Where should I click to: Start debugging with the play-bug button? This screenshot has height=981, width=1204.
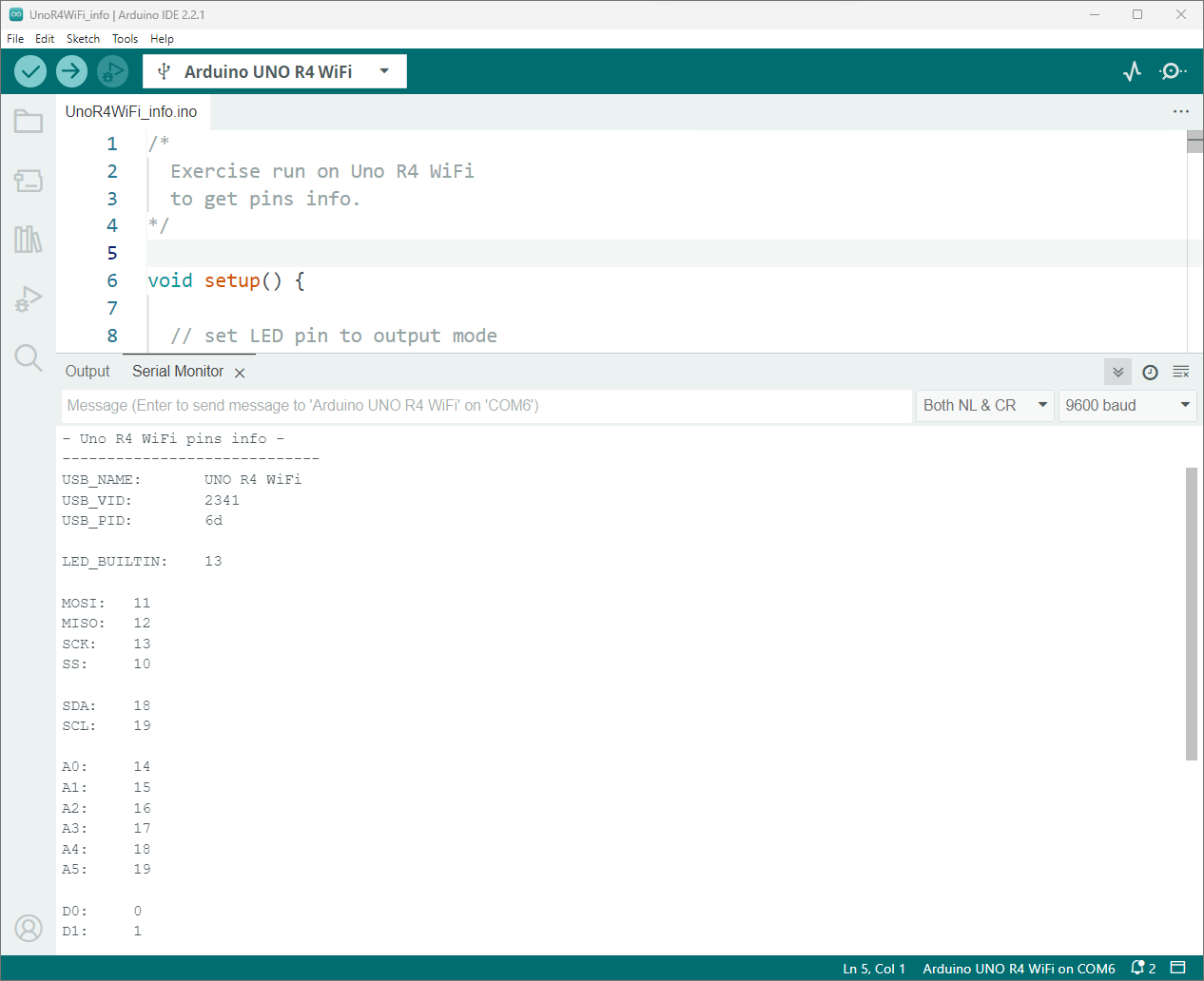[112, 71]
